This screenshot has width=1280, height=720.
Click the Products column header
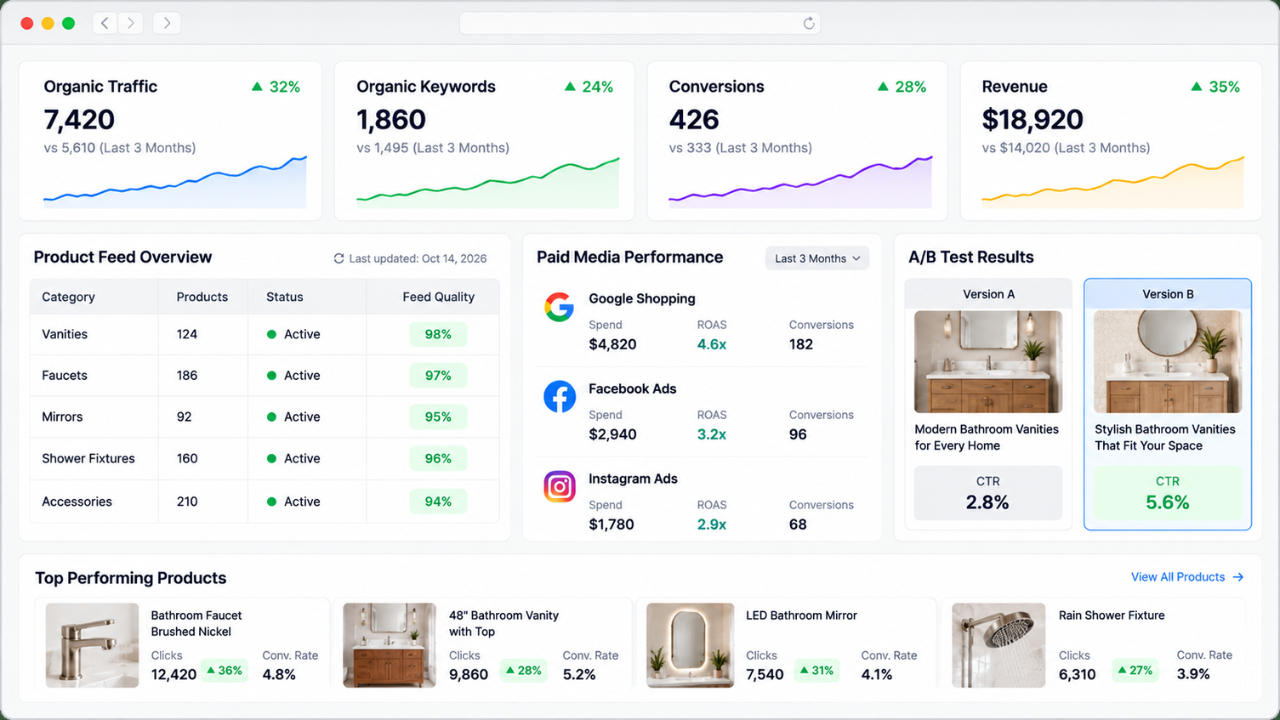202,297
